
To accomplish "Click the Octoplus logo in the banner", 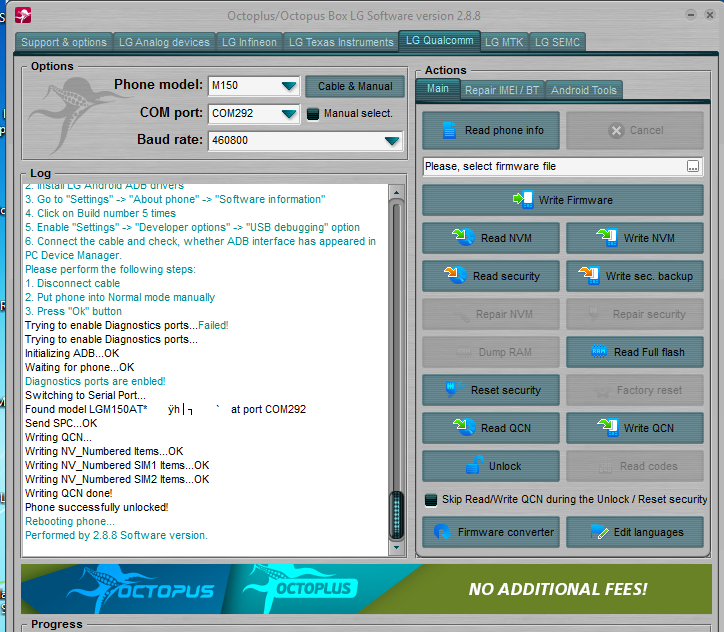I will (300, 588).
